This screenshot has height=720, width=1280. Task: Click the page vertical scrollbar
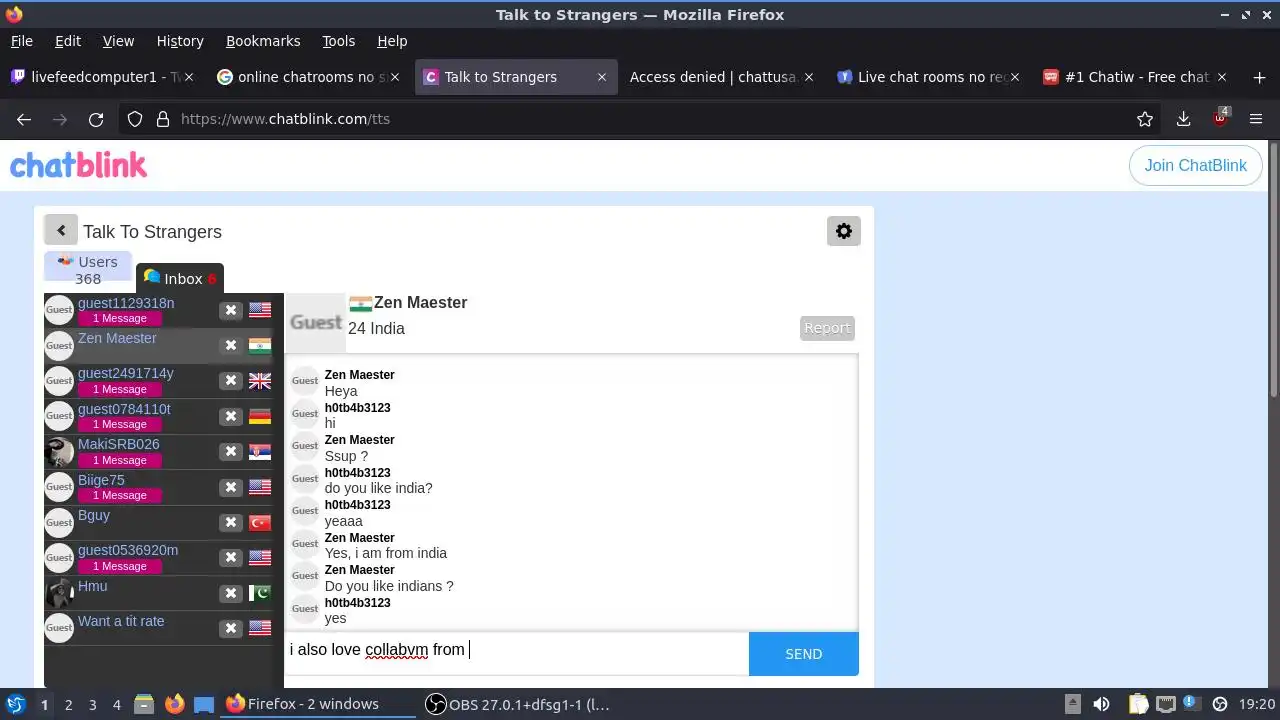pos(1273,270)
